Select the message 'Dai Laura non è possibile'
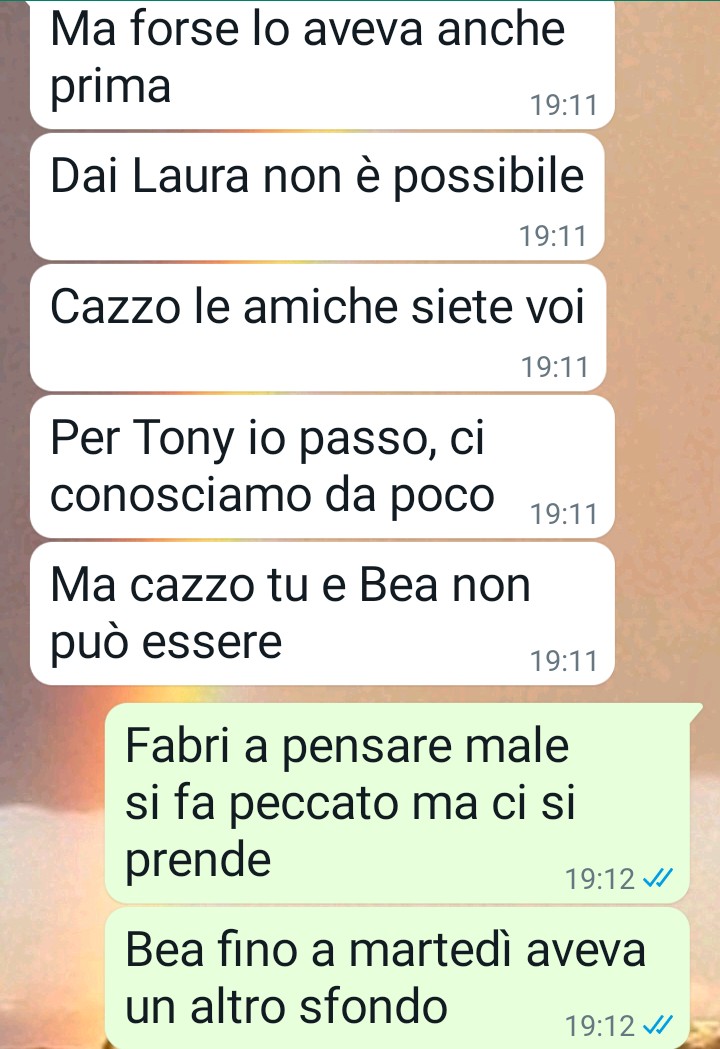Screen dimensions: 720x1049 click(x=317, y=196)
